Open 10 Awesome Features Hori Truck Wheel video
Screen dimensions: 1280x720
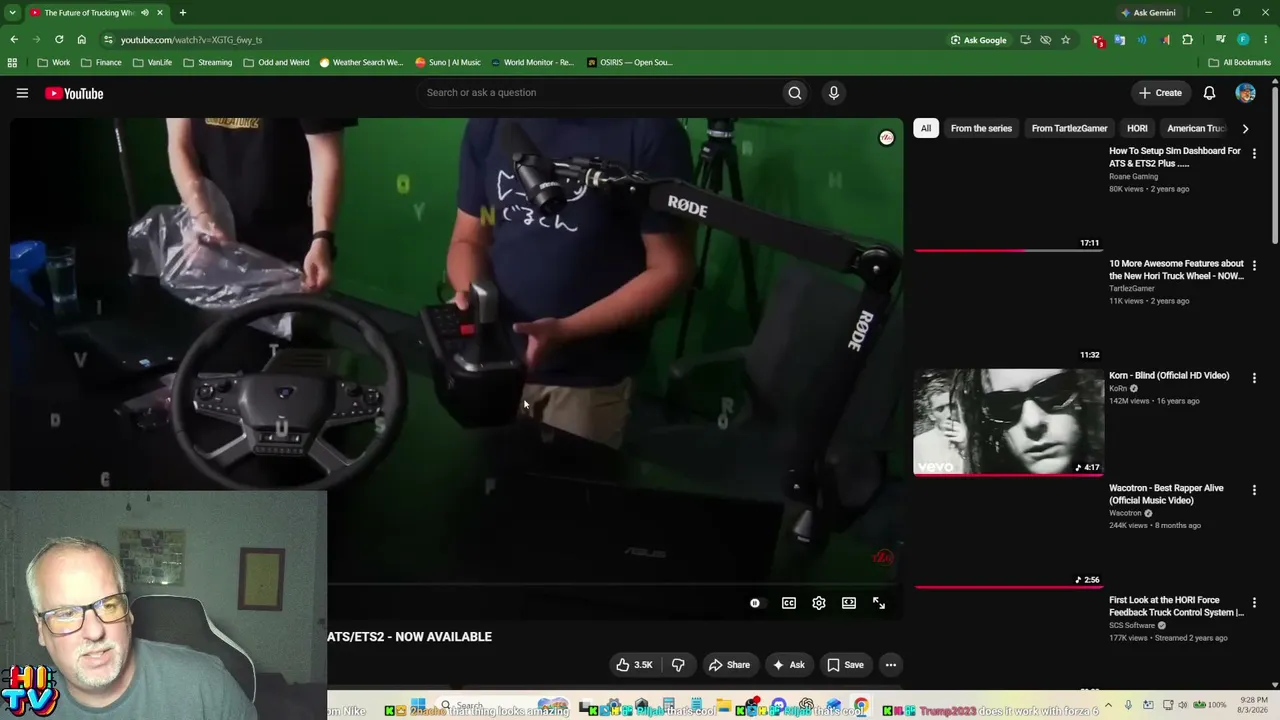[1176, 270]
